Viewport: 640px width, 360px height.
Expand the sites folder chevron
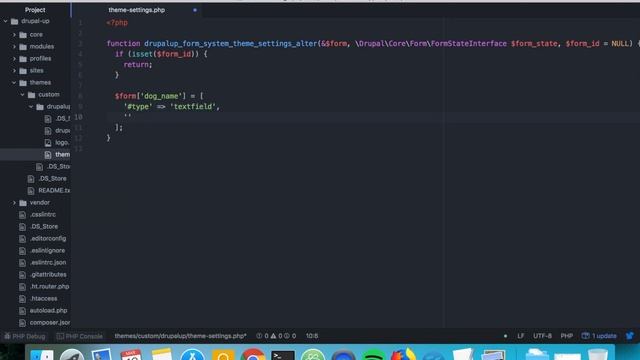14,71
